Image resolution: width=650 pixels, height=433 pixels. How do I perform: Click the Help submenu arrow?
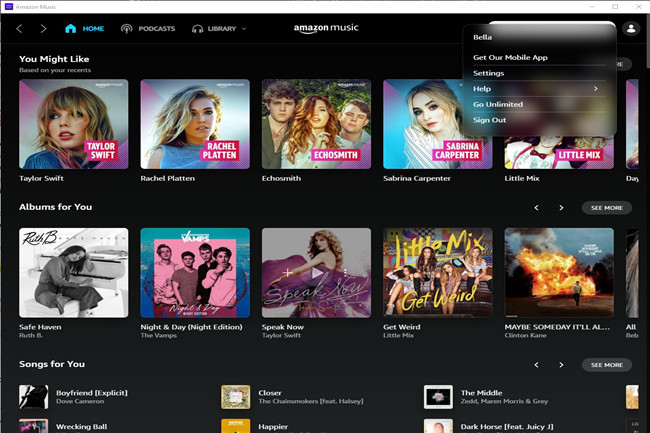[596, 89]
